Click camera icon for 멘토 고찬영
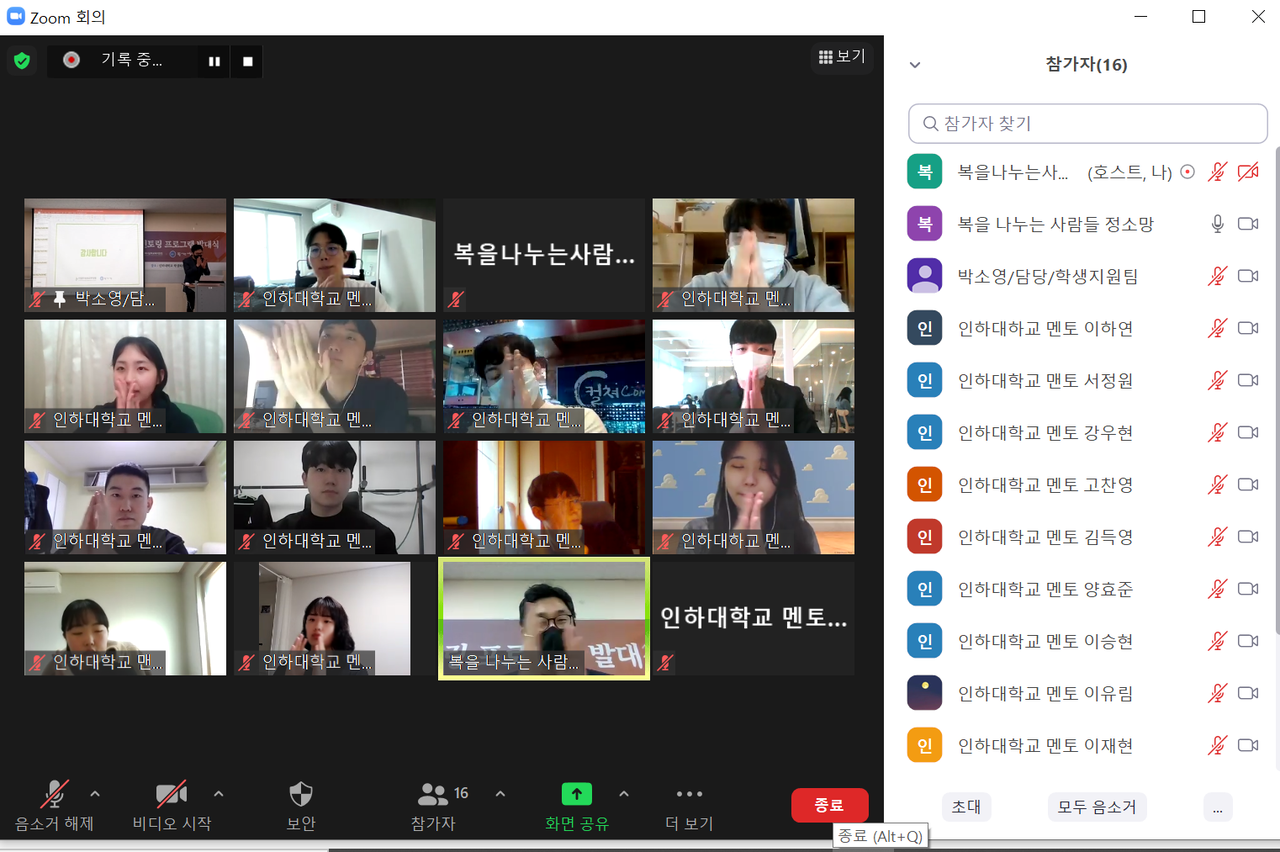 click(1248, 484)
